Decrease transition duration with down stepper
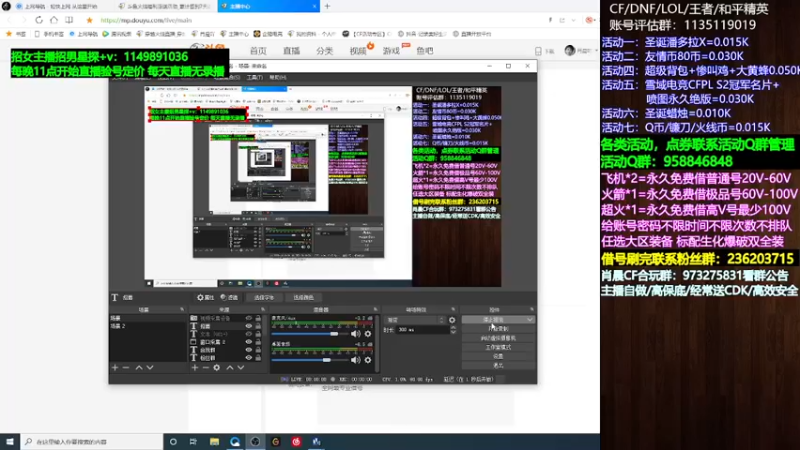 (x=453, y=332)
